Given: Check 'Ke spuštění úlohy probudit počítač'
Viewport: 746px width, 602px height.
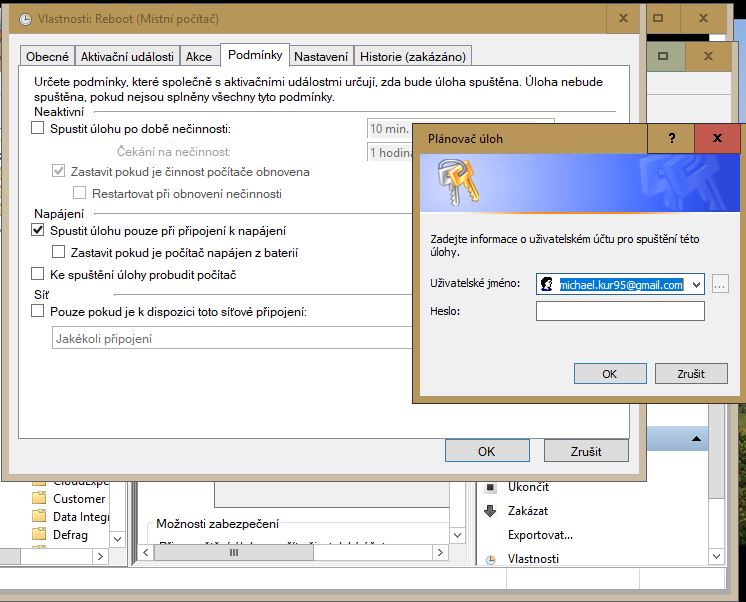Looking at the screenshot, I should pos(38,274).
